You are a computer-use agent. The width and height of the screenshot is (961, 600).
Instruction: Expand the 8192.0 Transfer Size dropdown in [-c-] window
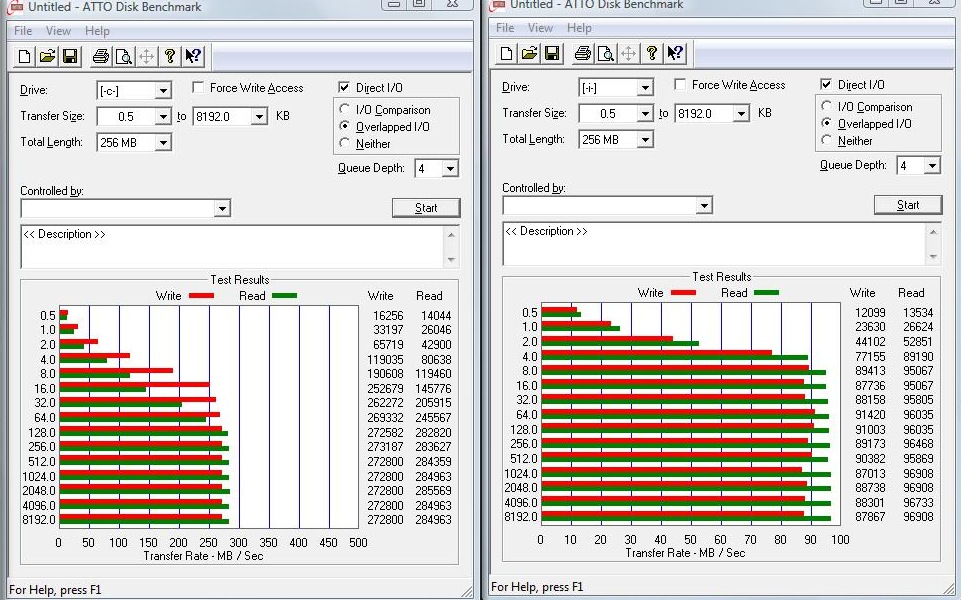click(x=259, y=116)
